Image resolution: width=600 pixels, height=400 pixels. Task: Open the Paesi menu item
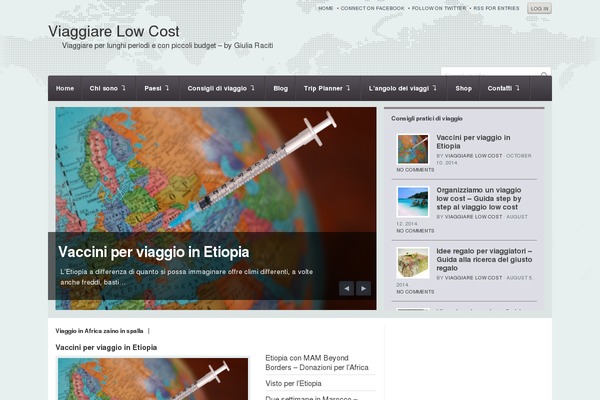coord(153,88)
